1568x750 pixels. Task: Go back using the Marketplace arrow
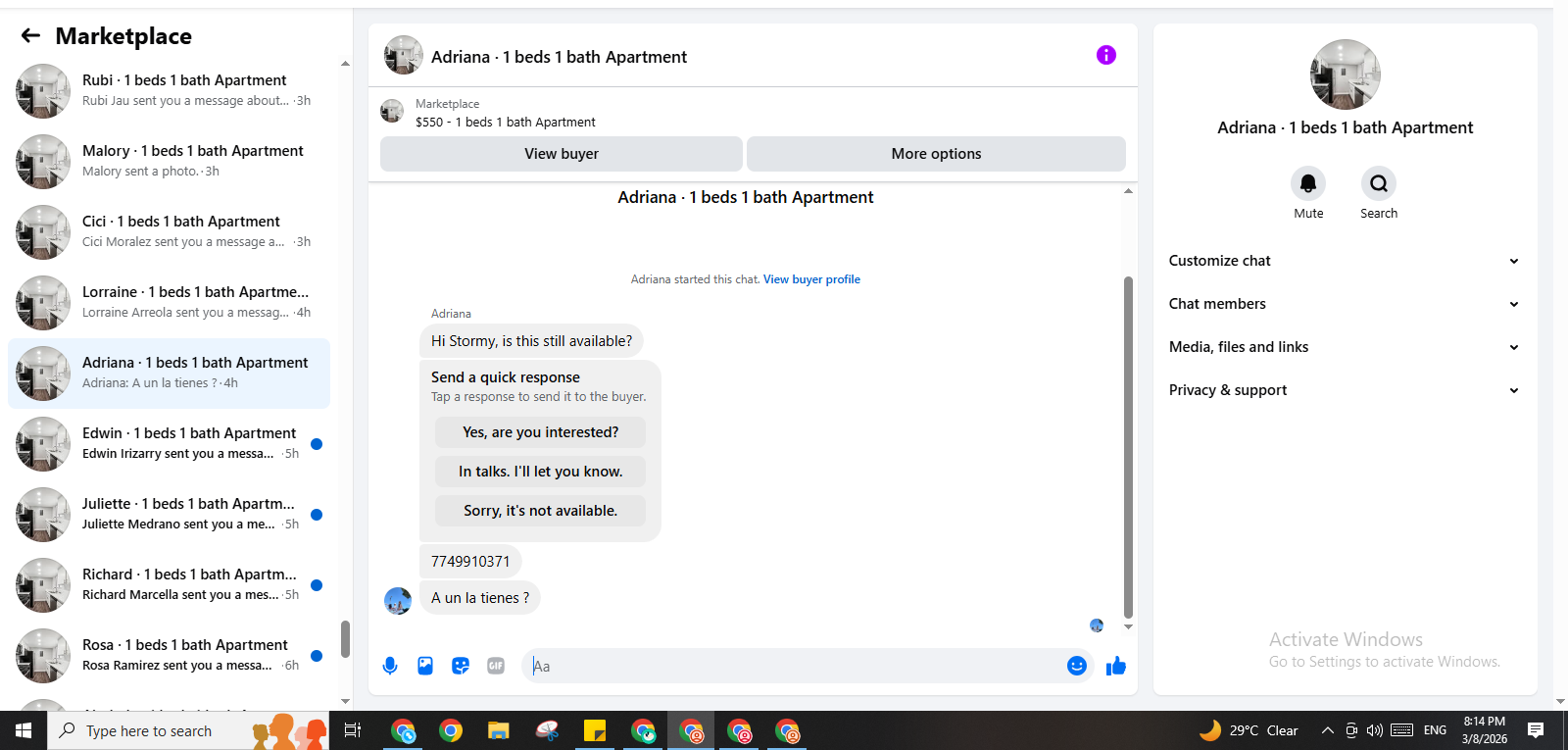(x=30, y=36)
